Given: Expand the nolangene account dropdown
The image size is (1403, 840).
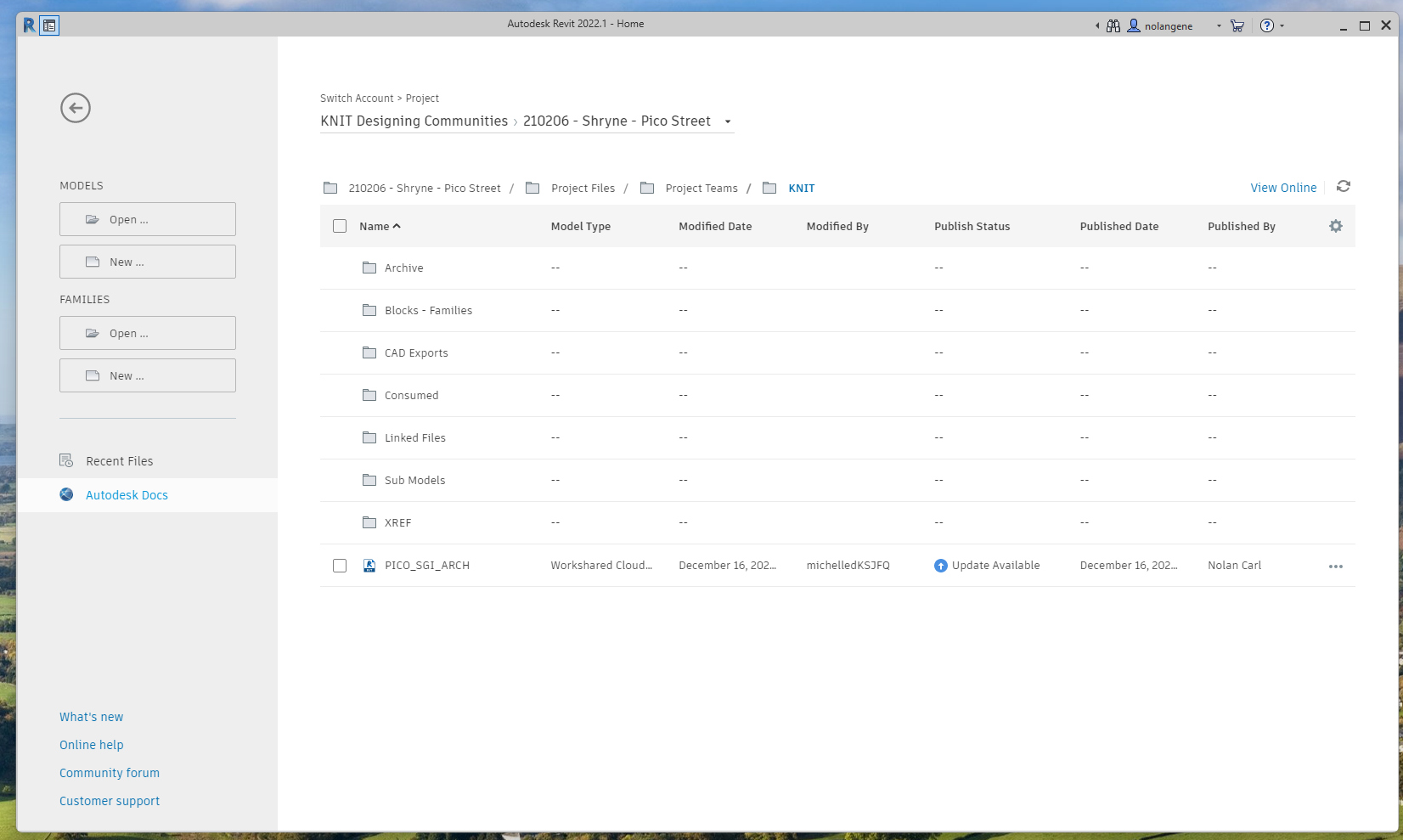Looking at the screenshot, I should tap(1218, 25).
